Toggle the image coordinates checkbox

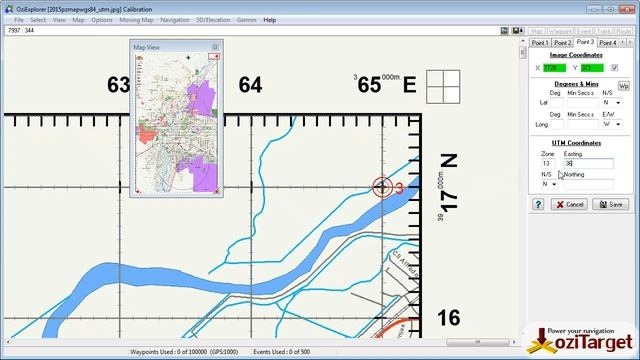[614, 68]
